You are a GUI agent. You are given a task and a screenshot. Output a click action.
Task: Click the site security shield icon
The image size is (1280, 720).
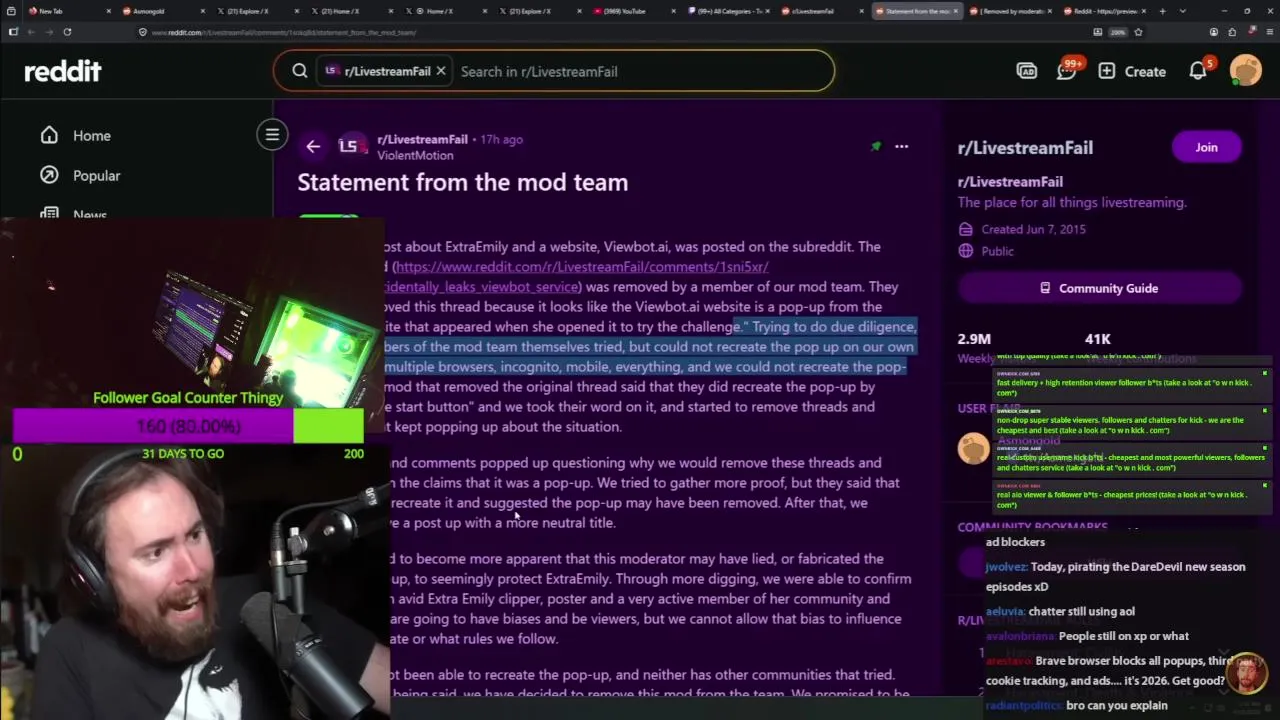tap(143, 32)
